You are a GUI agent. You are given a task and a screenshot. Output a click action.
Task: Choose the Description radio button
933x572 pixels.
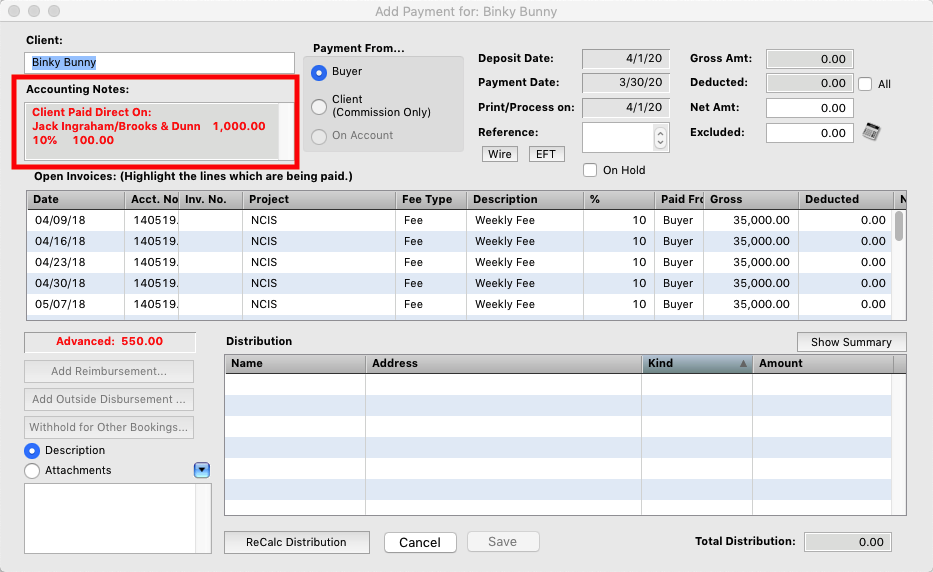pyautogui.click(x=32, y=451)
